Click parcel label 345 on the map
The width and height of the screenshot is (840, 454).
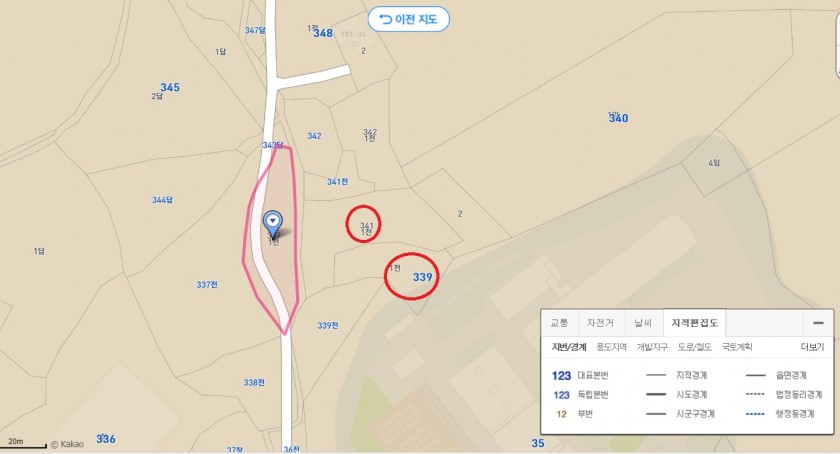tap(170, 87)
